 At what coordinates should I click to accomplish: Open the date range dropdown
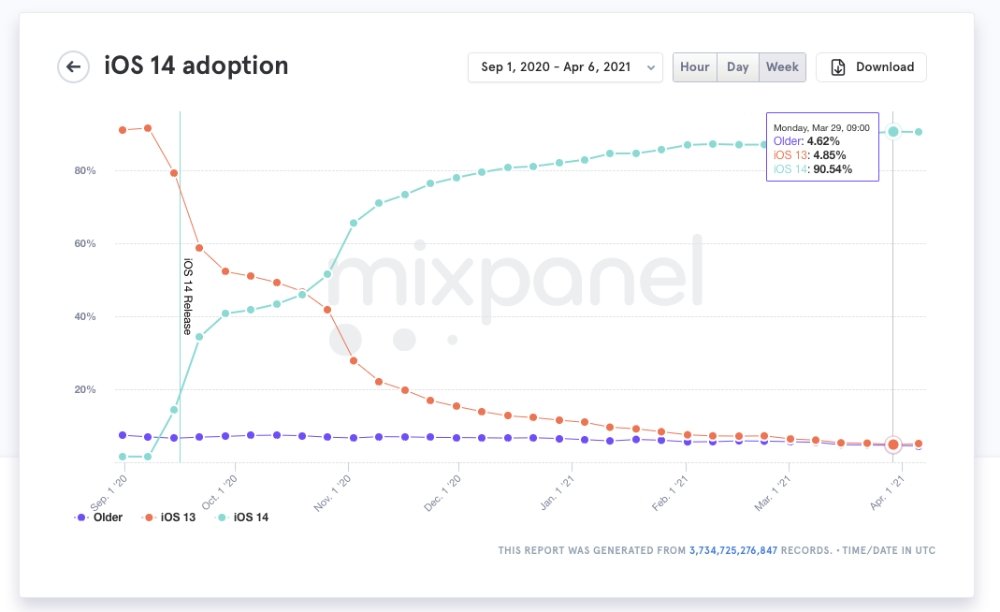564,67
